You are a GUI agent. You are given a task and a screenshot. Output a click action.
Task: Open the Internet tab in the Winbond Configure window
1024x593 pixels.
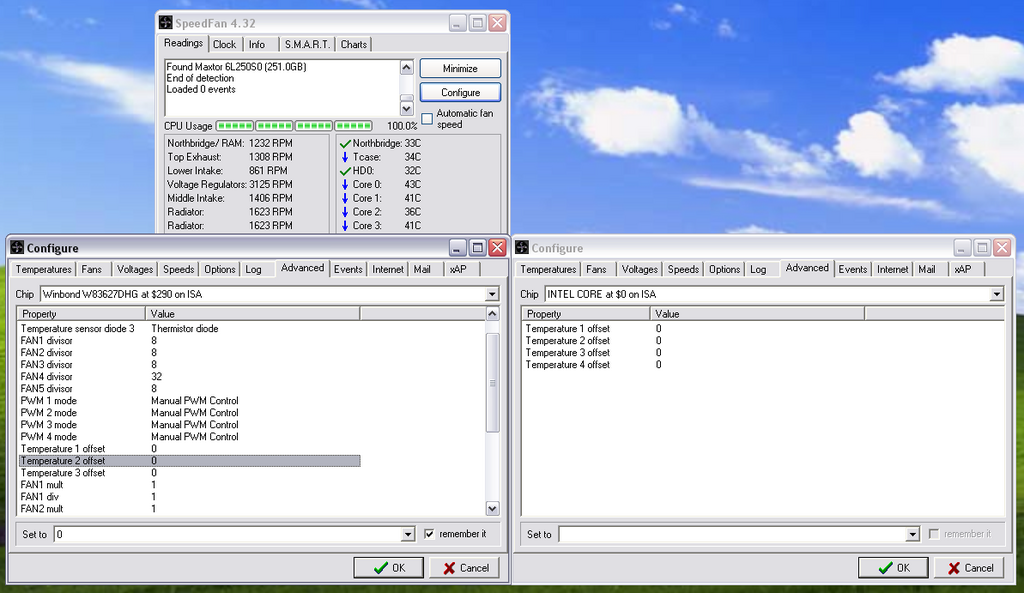tap(388, 269)
